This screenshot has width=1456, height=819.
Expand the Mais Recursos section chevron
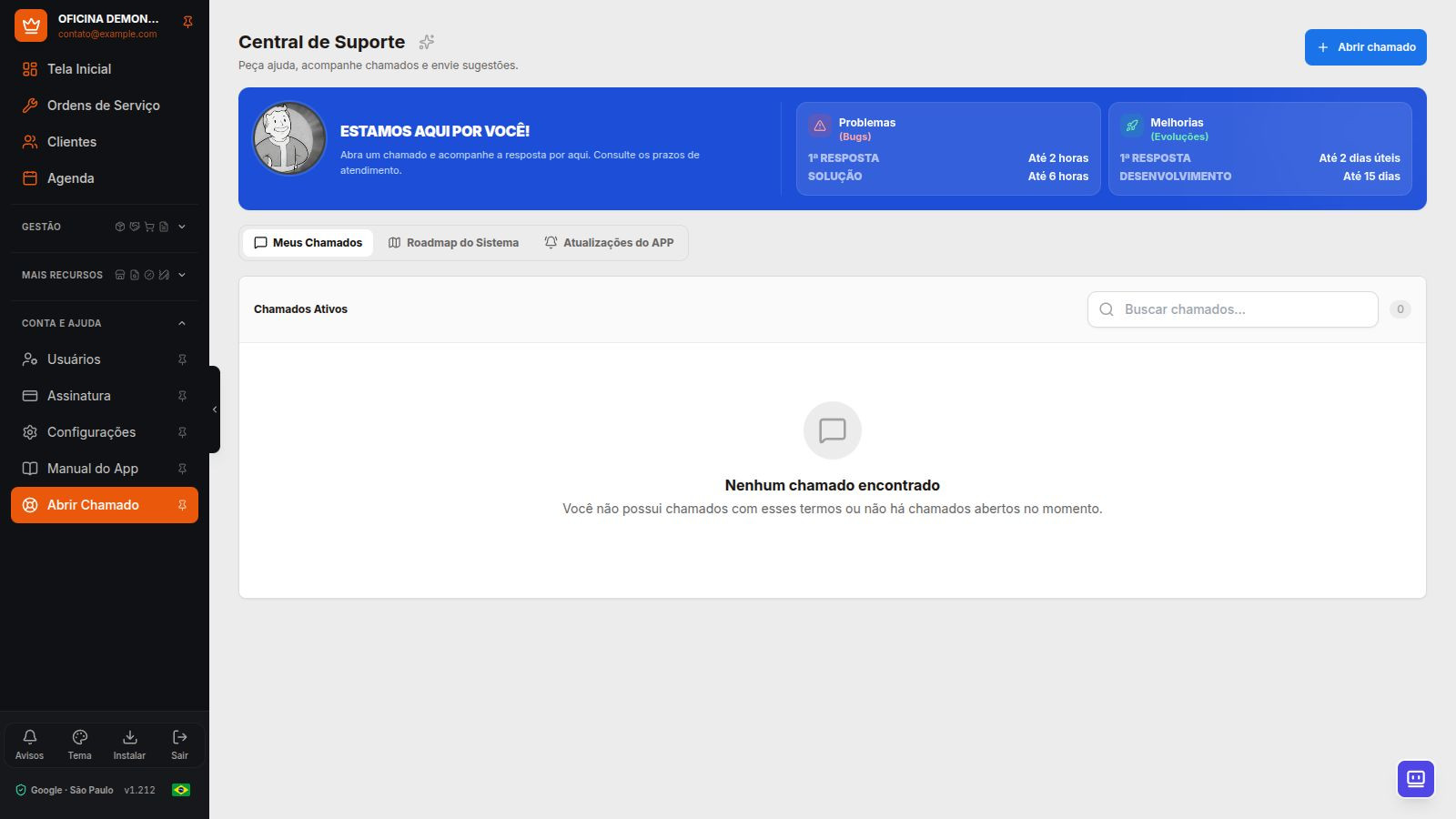(182, 275)
